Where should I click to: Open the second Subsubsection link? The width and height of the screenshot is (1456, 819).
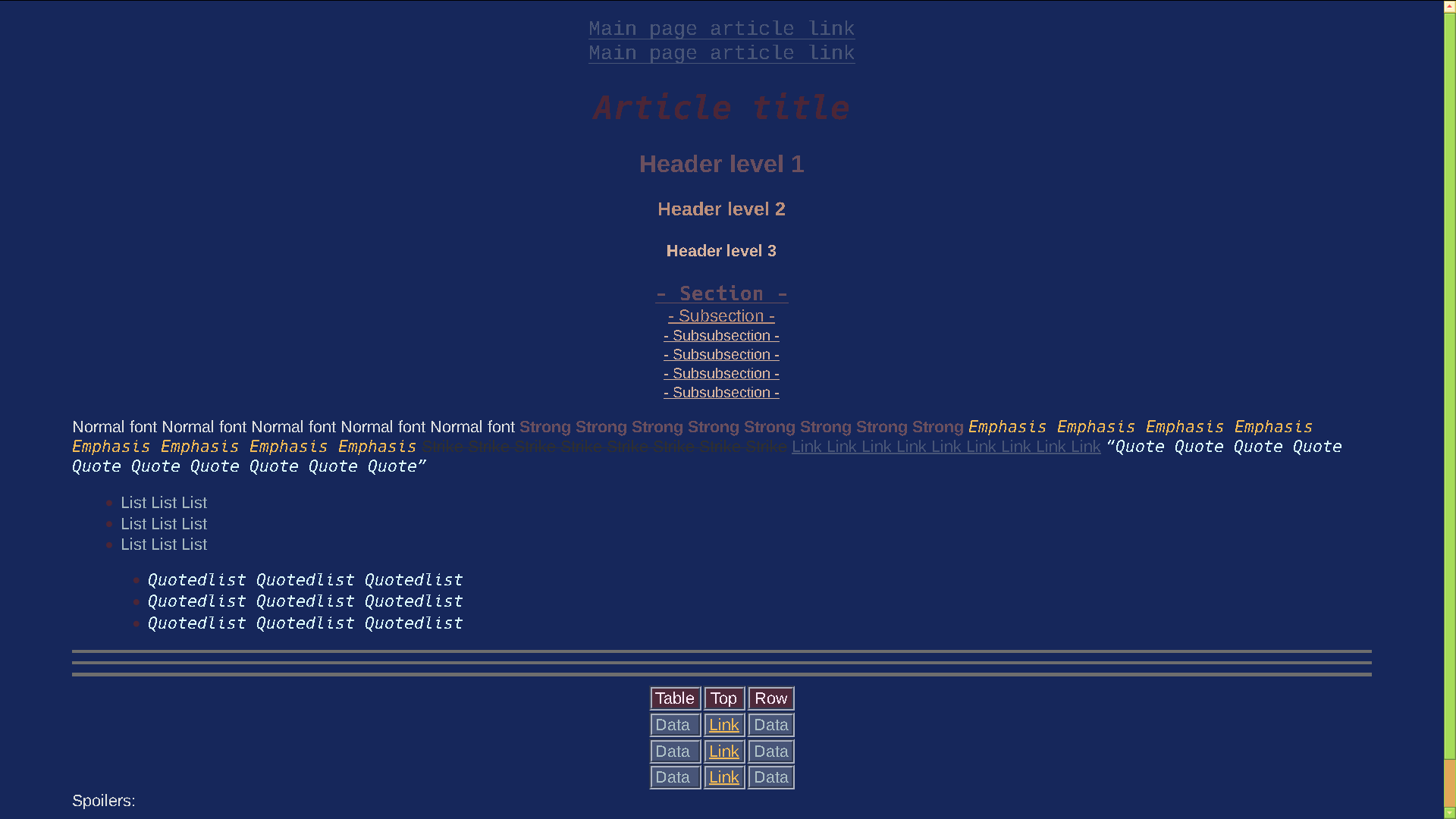721,354
